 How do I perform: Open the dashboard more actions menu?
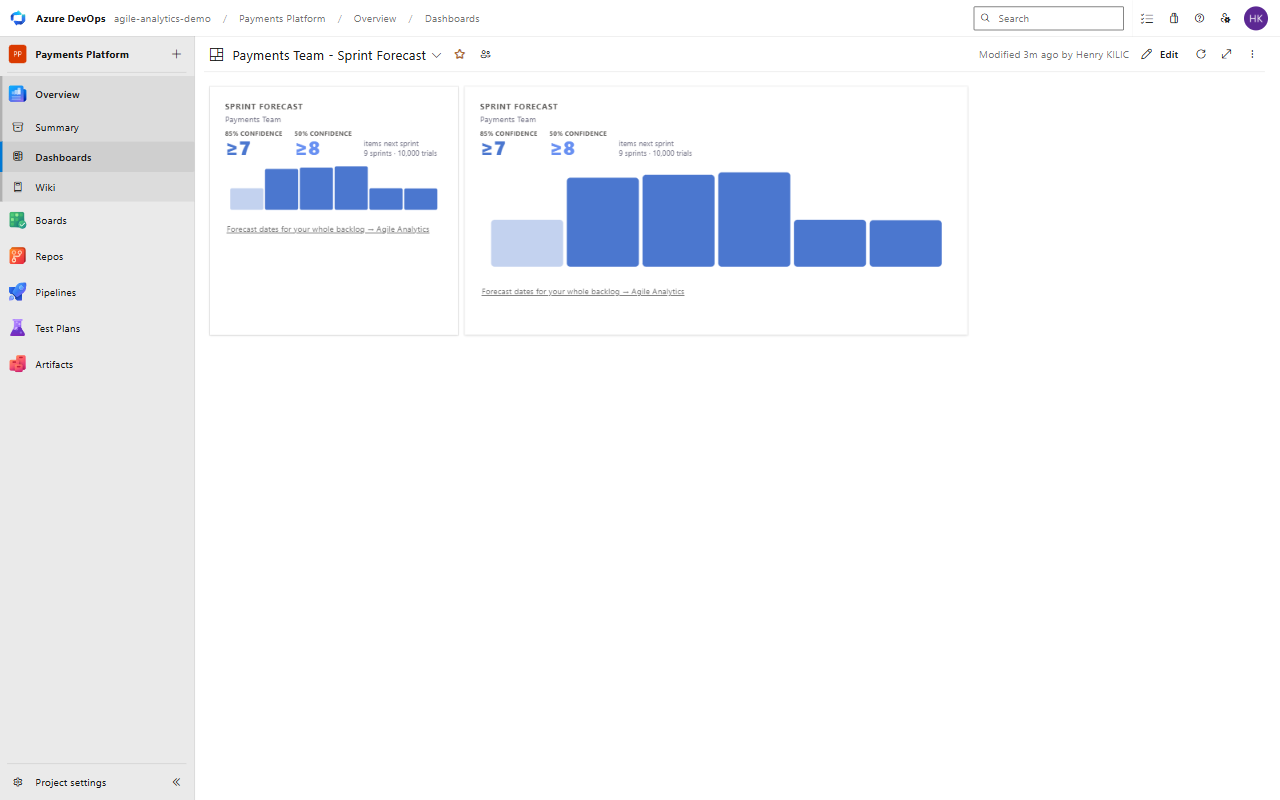point(1252,54)
